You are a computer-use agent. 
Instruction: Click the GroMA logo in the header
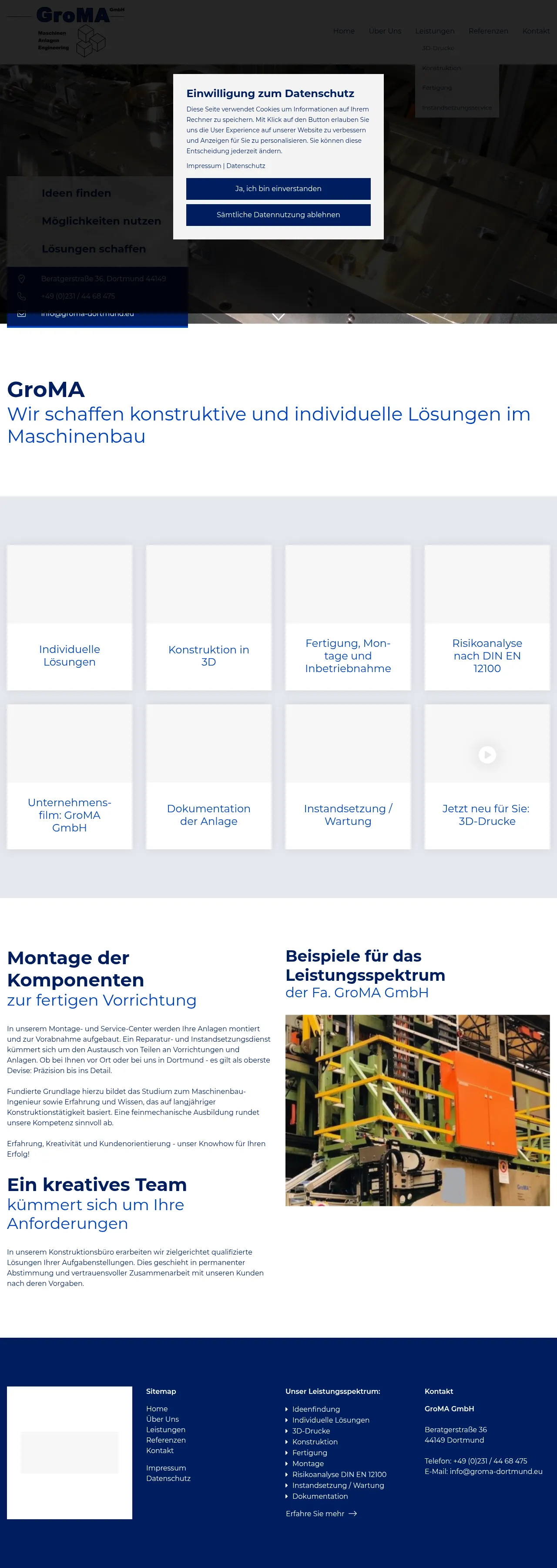(x=71, y=31)
